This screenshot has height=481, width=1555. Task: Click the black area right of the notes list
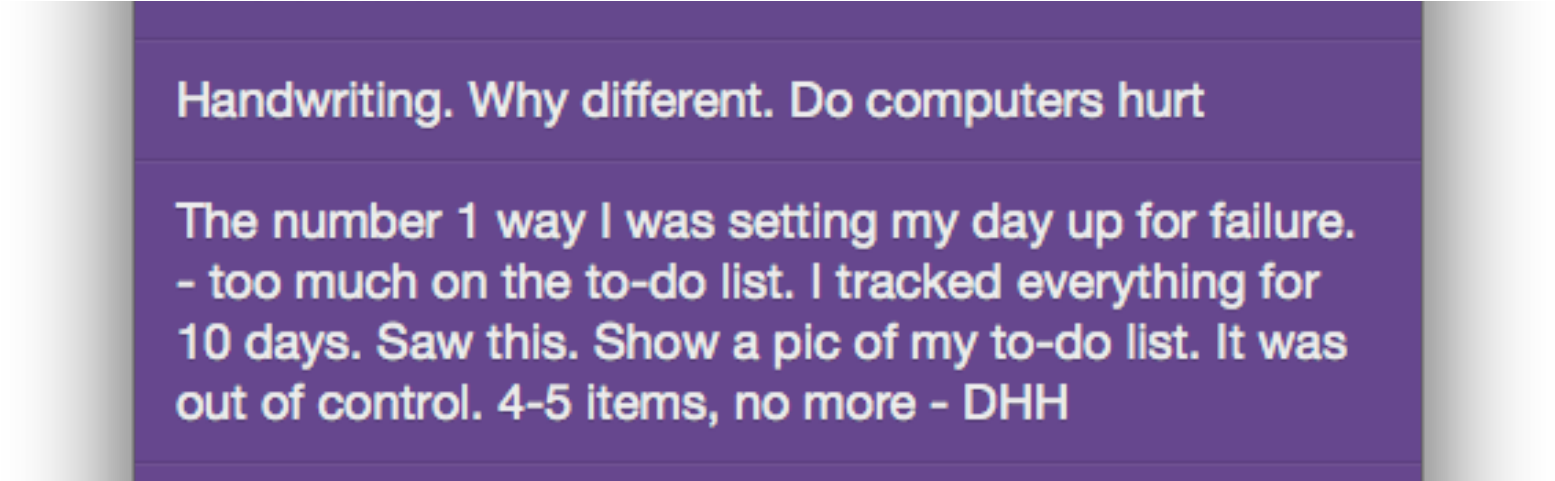pyautogui.click(x=1487, y=240)
